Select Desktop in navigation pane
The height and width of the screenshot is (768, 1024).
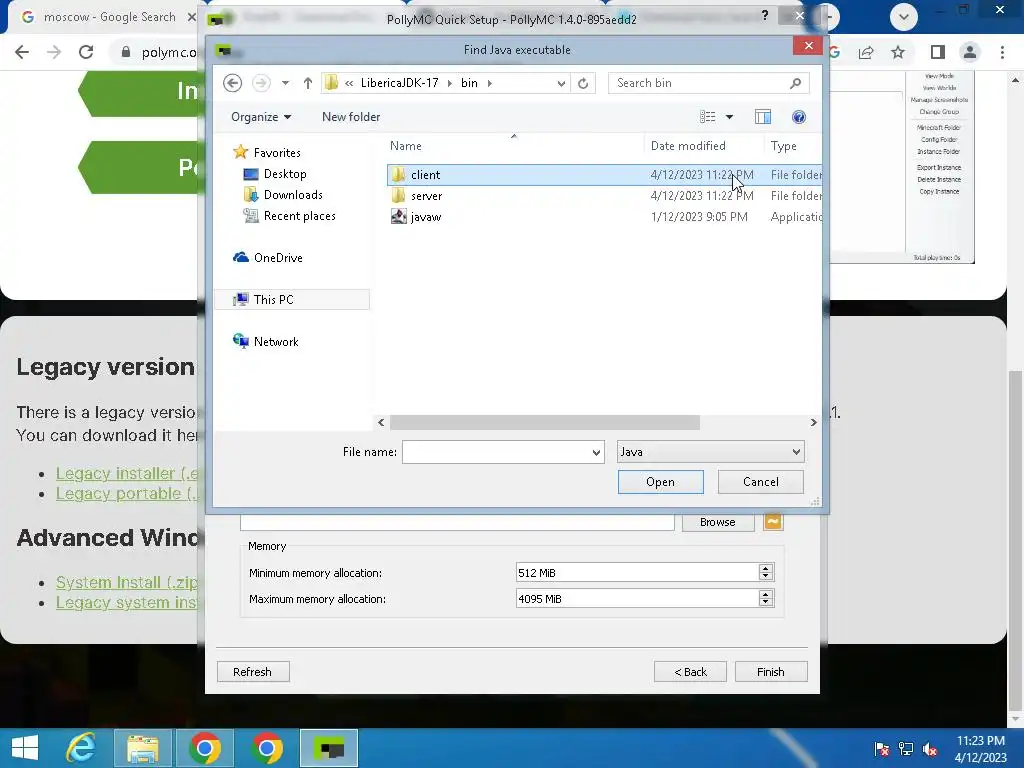(x=285, y=174)
